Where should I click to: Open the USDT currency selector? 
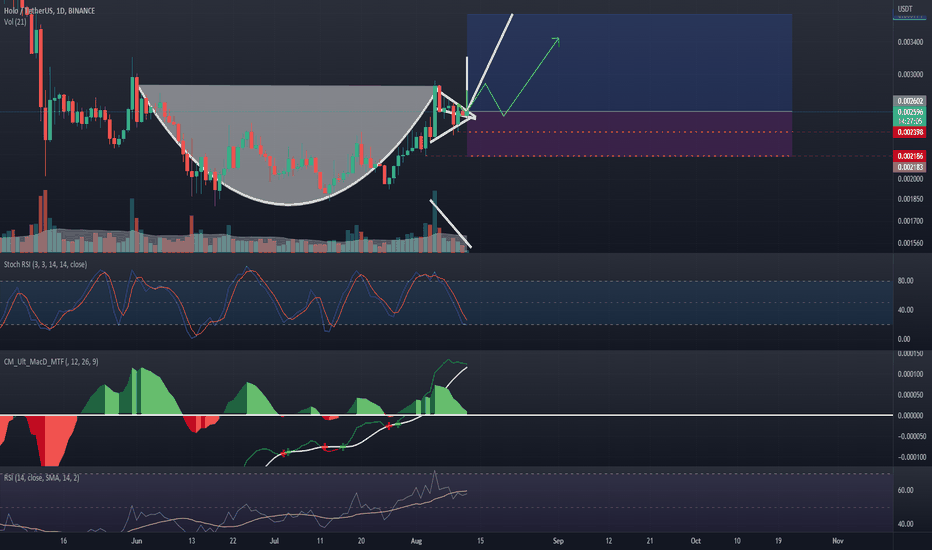(x=905, y=9)
